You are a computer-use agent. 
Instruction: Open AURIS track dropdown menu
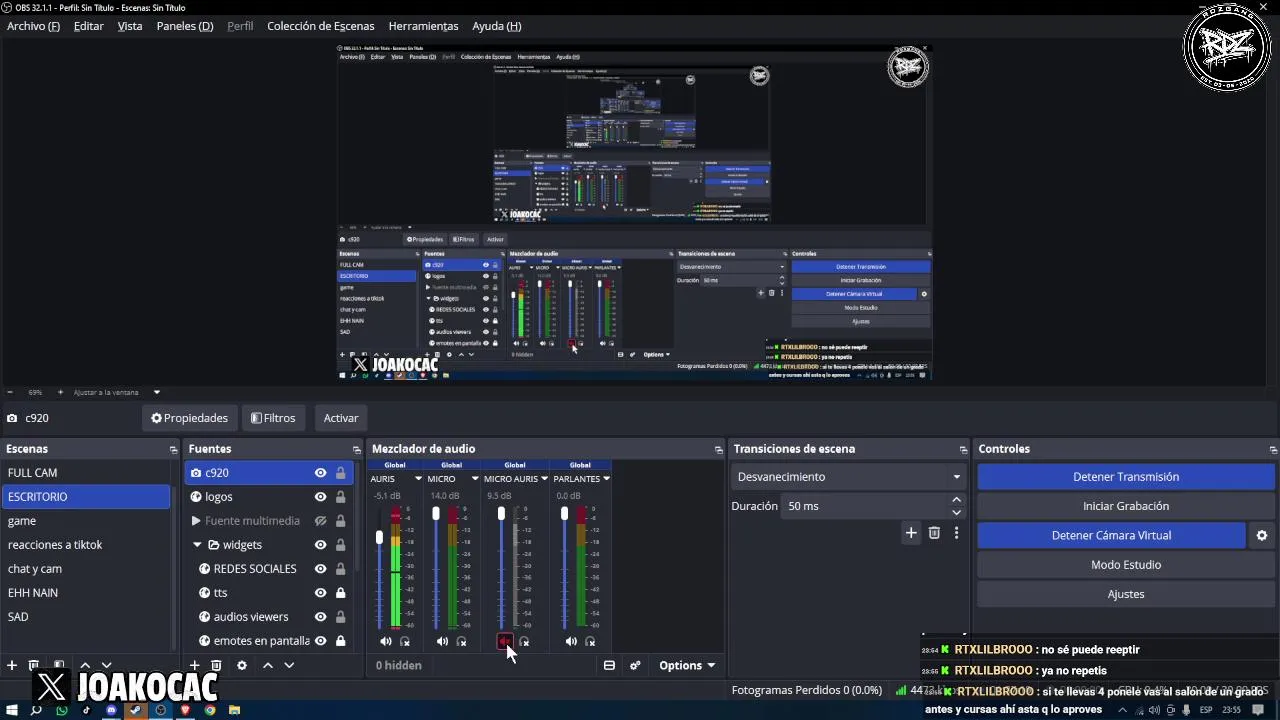418,479
